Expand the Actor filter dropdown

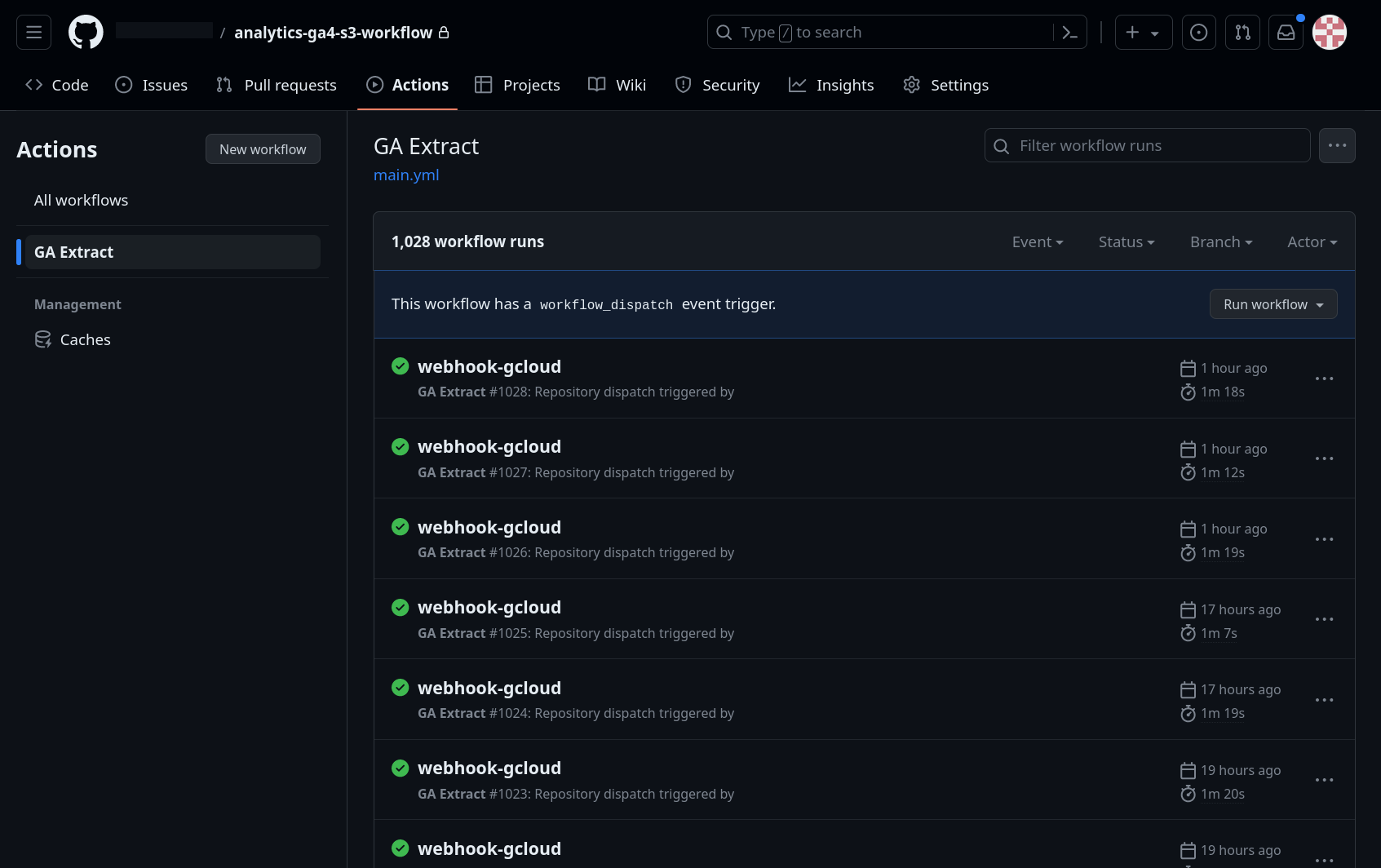tap(1312, 241)
